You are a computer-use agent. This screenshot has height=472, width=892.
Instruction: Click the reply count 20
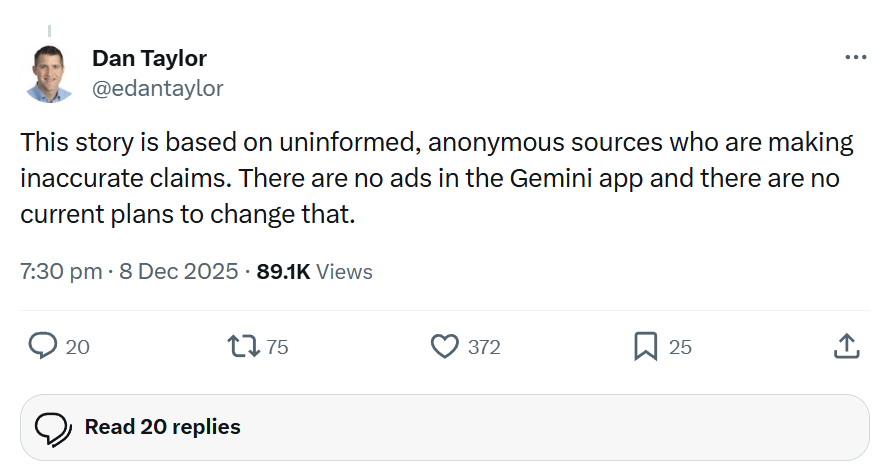pos(77,347)
